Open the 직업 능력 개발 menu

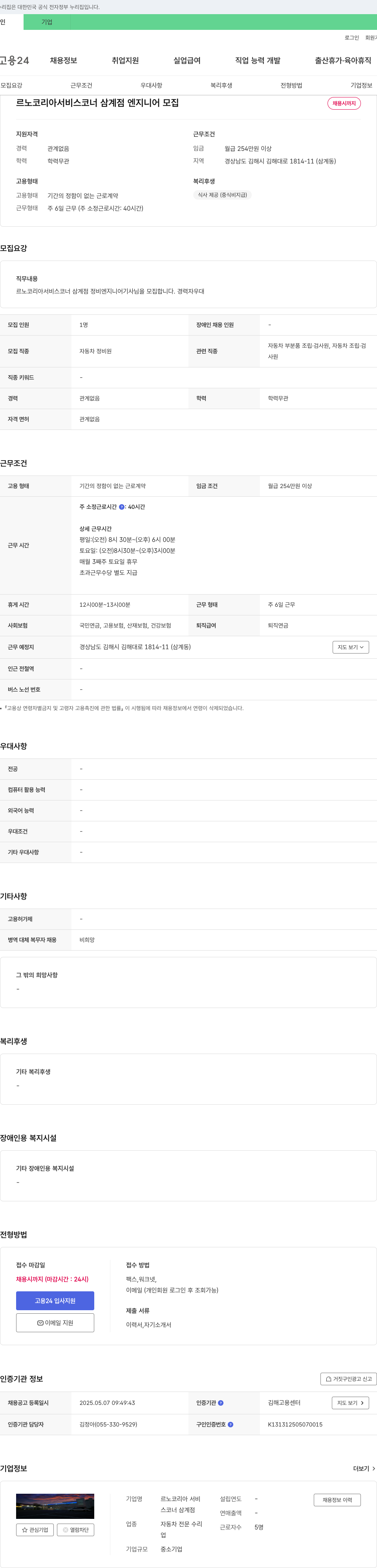tap(258, 60)
